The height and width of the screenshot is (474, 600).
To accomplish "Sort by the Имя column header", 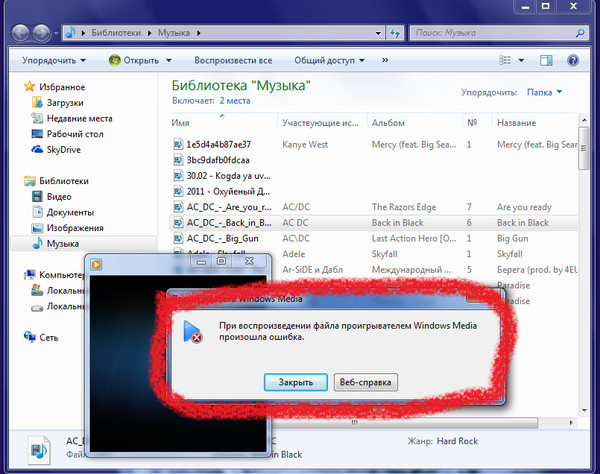I will point(224,123).
